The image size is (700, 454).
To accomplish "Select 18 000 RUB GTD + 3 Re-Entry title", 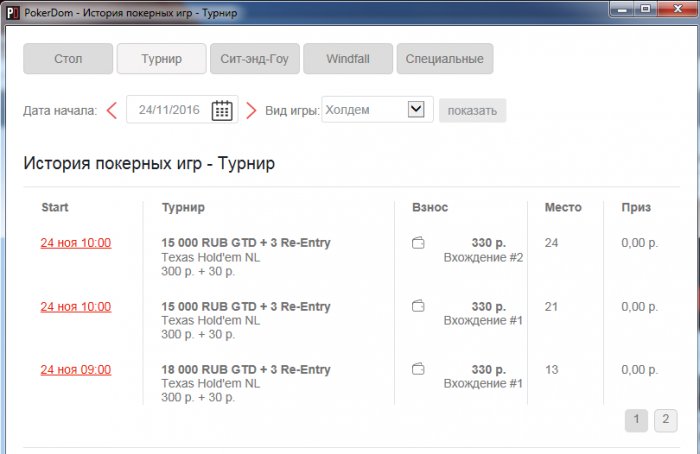I will coord(246,369).
